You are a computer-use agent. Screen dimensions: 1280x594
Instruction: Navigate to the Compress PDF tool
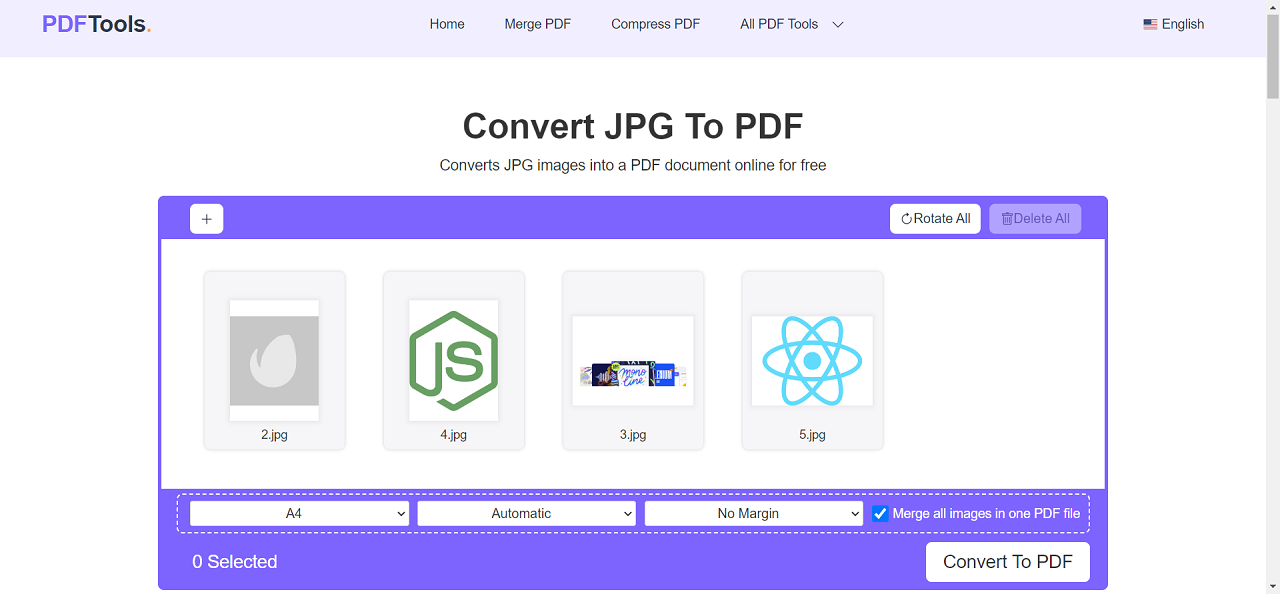coord(655,23)
